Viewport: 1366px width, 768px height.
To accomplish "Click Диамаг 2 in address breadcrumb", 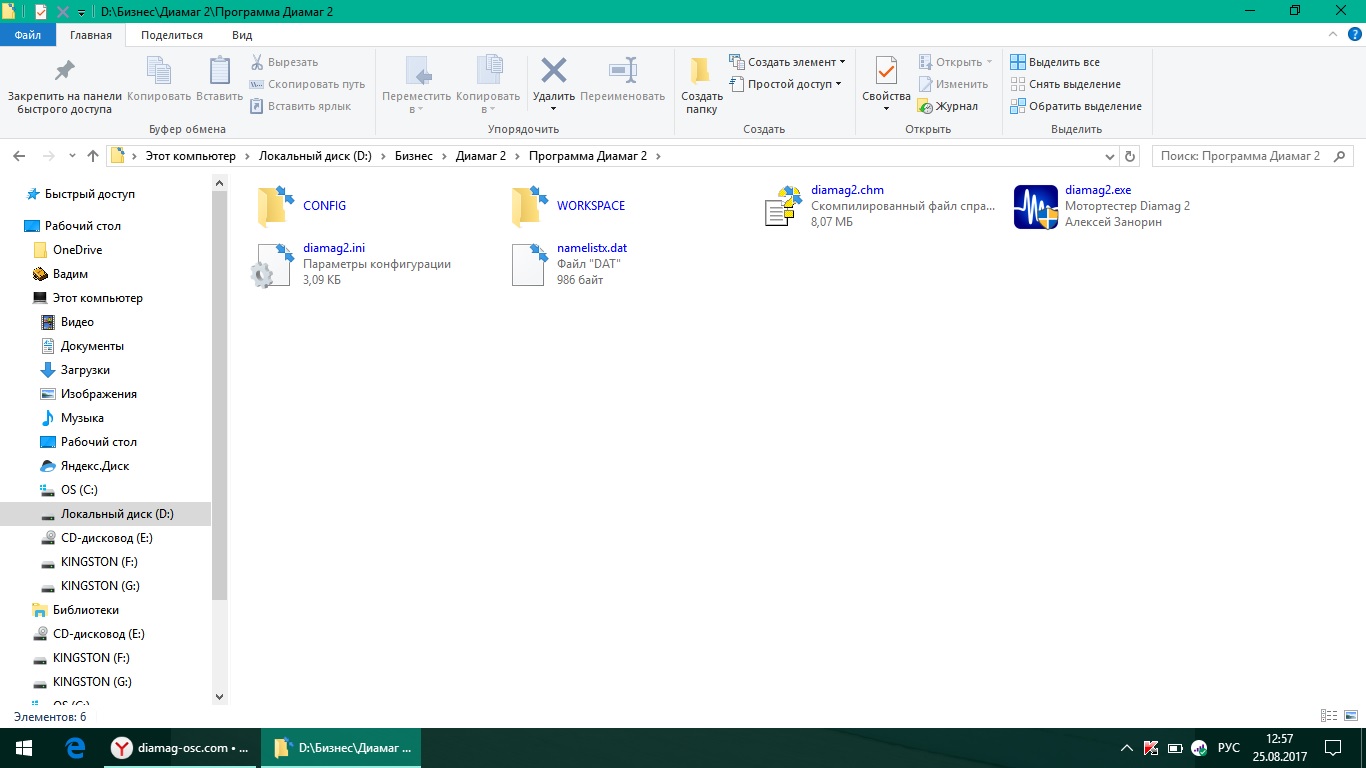I will (x=481, y=156).
